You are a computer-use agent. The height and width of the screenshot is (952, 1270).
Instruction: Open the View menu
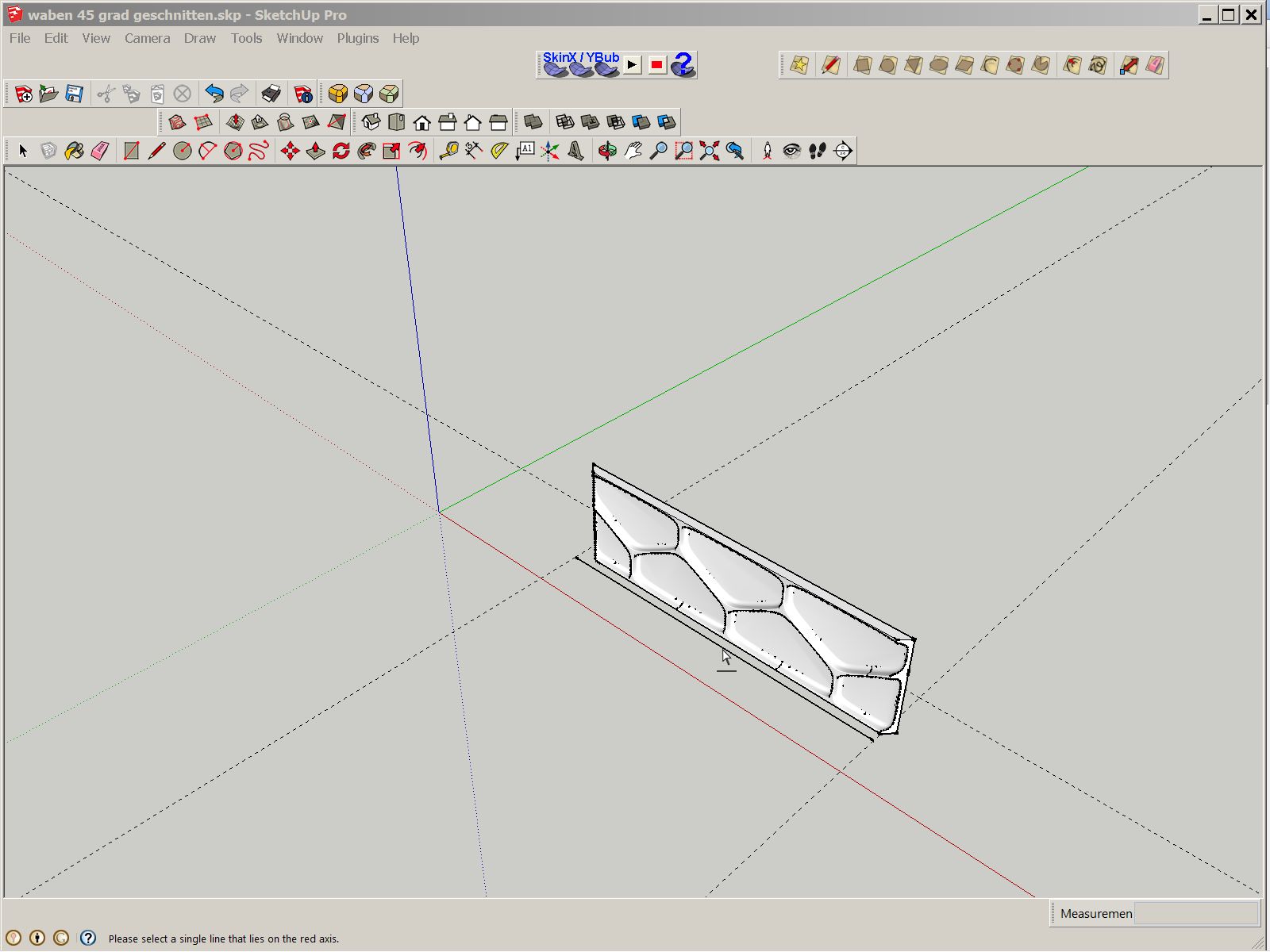(x=96, y=38)
